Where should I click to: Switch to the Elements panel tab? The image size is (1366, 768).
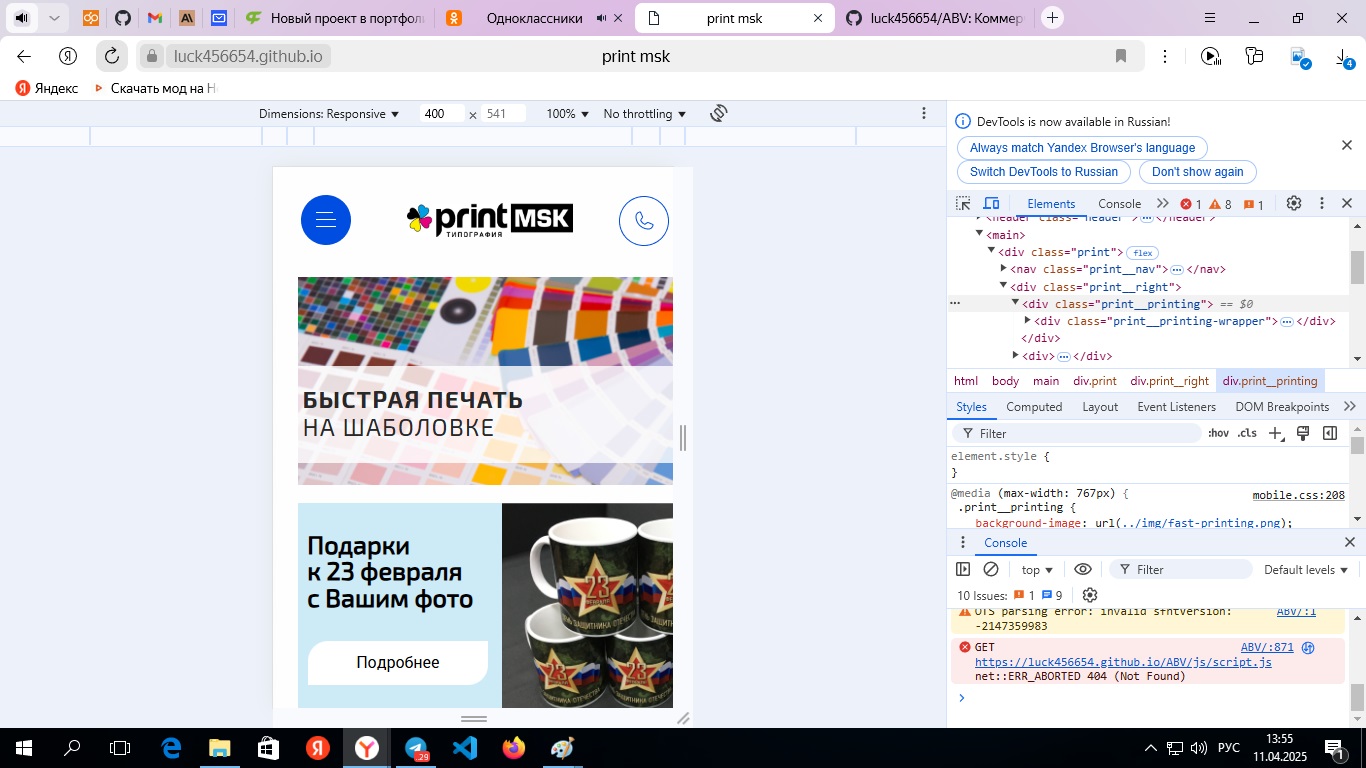click(x=1051, y=204)
